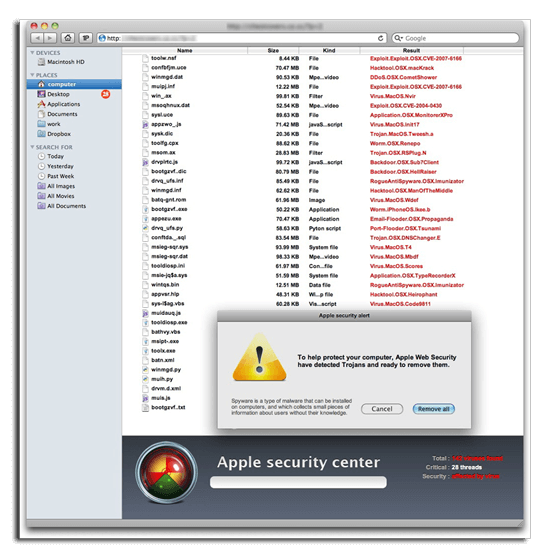Select the confbfjm.uce file name
Image resolution: width=550 pixels, height=558 pixels.
click(x=169, y=68)
